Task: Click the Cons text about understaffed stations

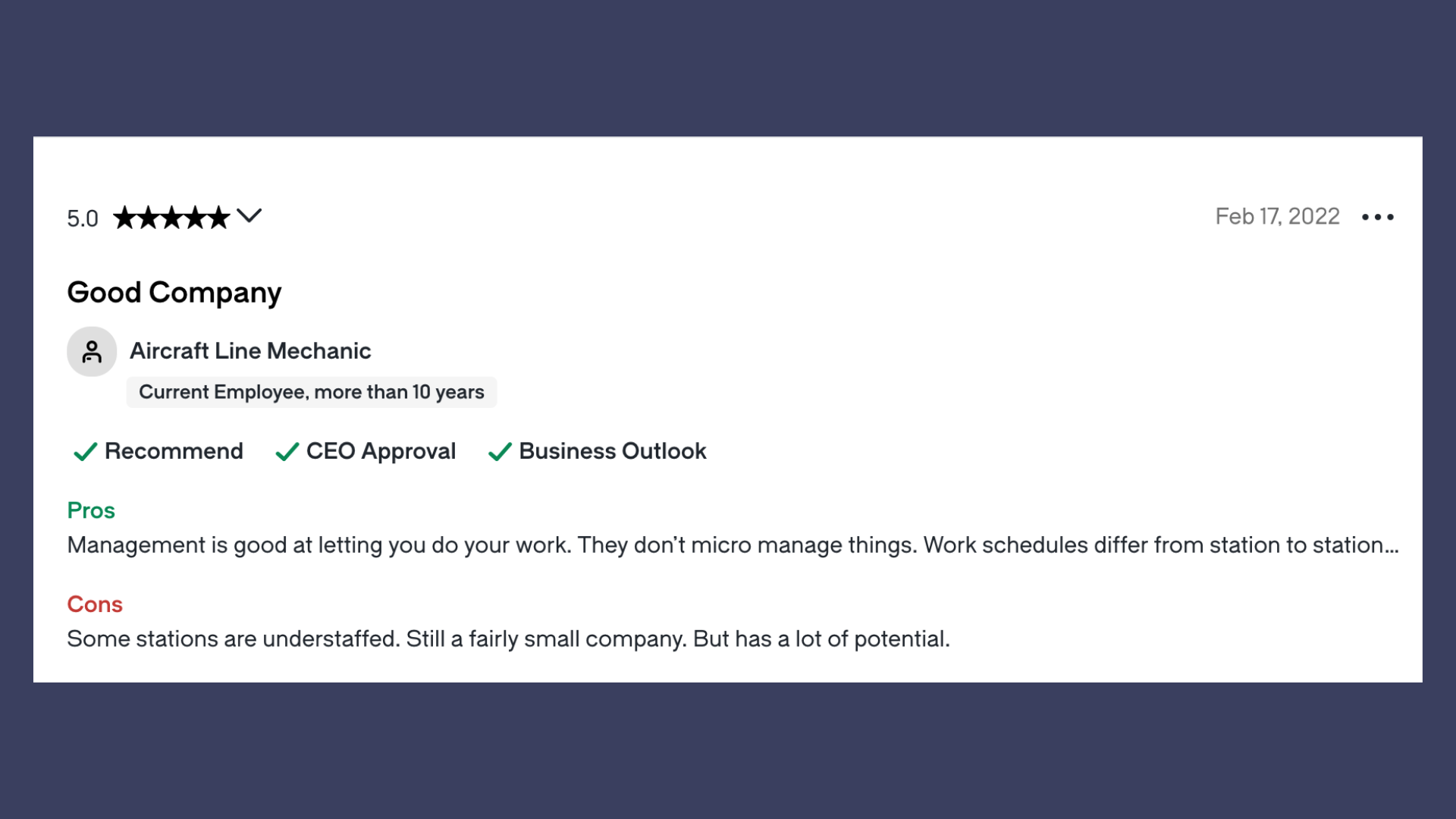Action: coord(508,639)
